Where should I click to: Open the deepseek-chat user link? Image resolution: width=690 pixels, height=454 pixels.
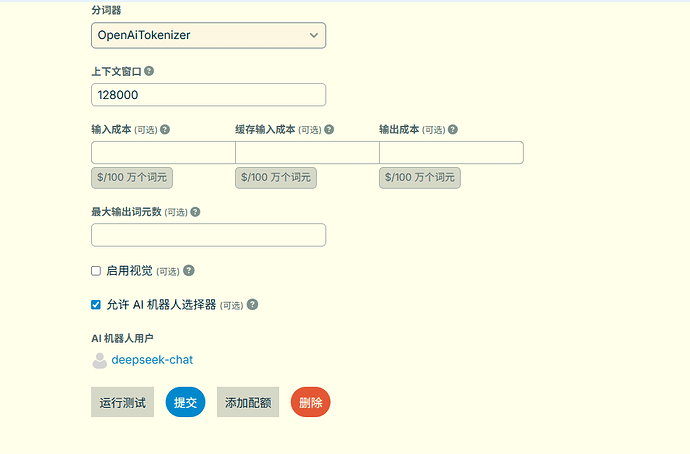pos(152,360)
